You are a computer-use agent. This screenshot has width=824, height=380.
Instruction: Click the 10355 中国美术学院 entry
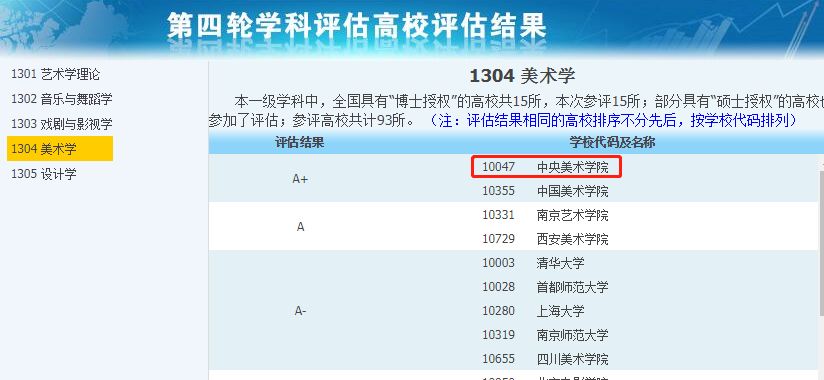pyautogui.click(x=545, y=191)
